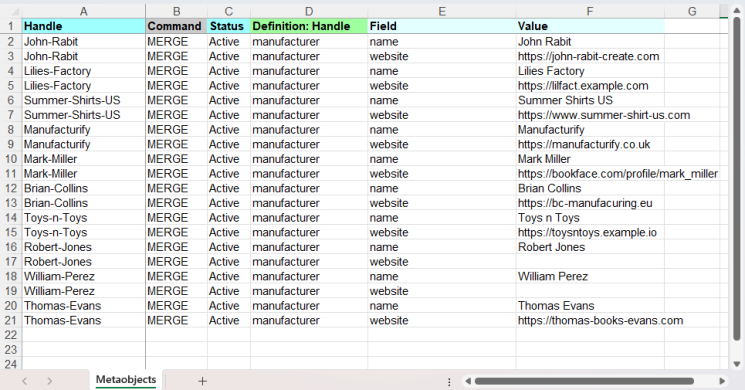The width and height of the screenshot is (745, 390).
Task: Select row 11 header
Action: tap(11, 174)
